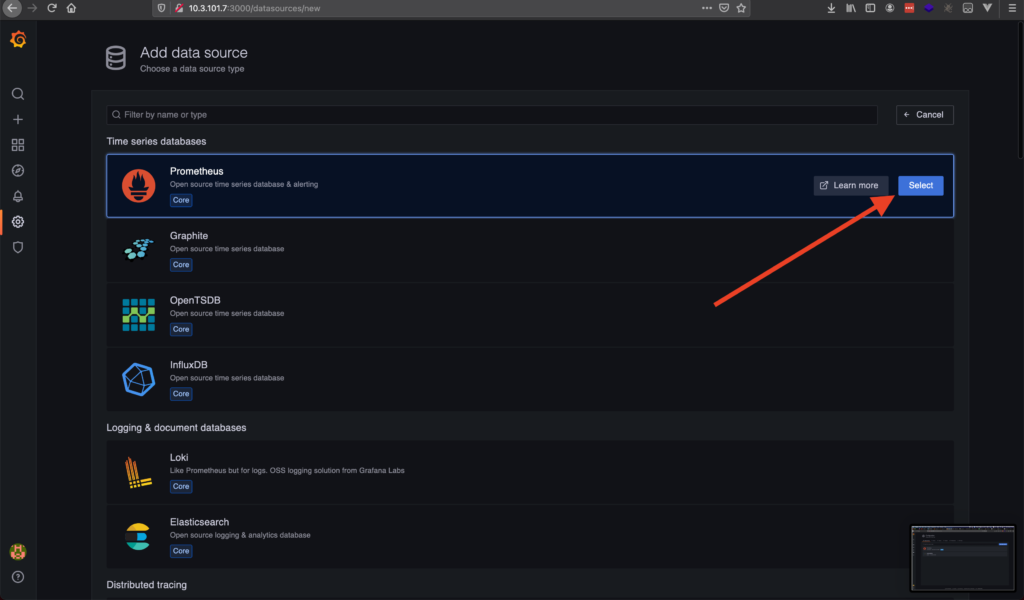1024x600 pixels.
Task: Click the V-shaped extension icon
Action: pos(987,8)
